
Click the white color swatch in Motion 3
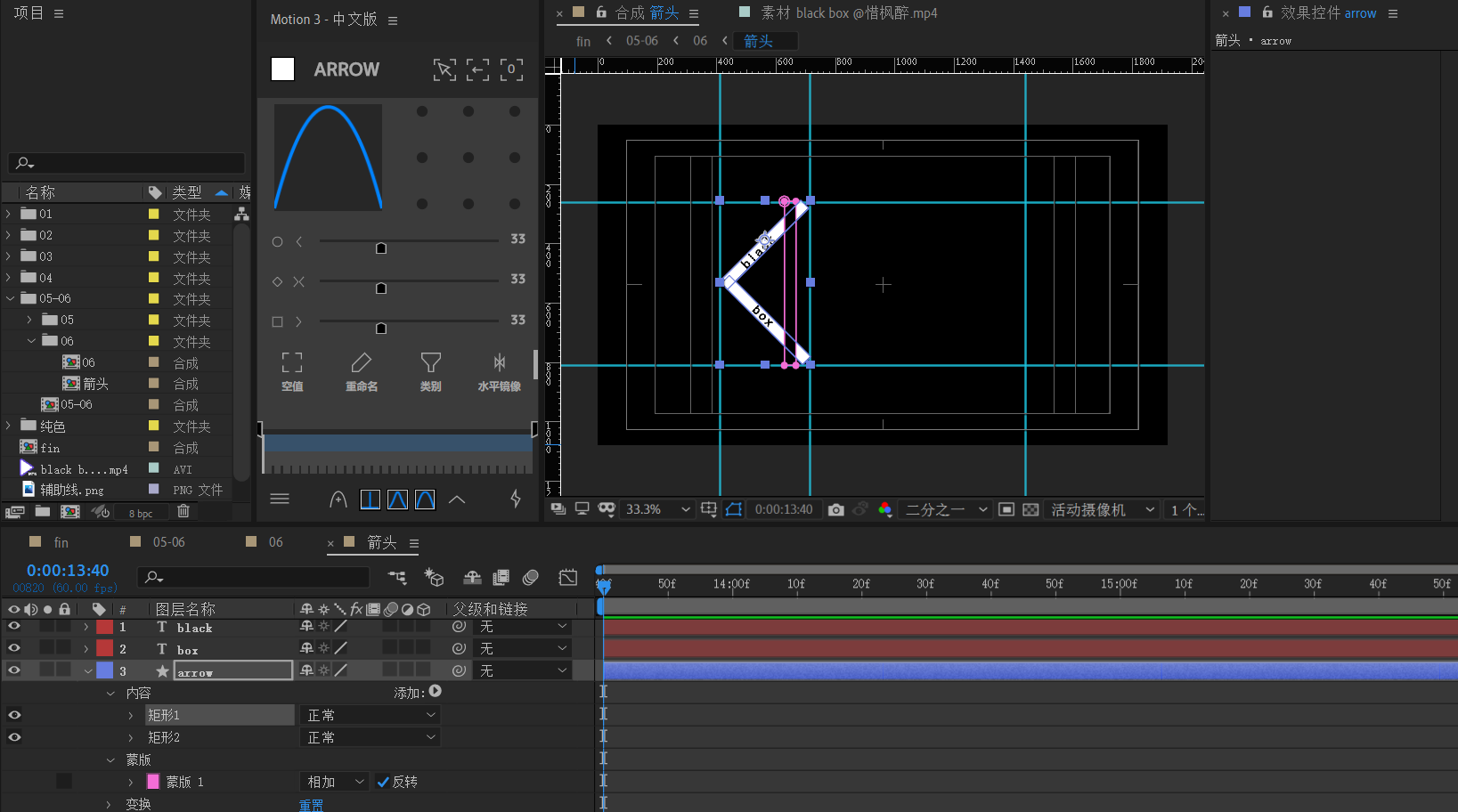point(282,69)
